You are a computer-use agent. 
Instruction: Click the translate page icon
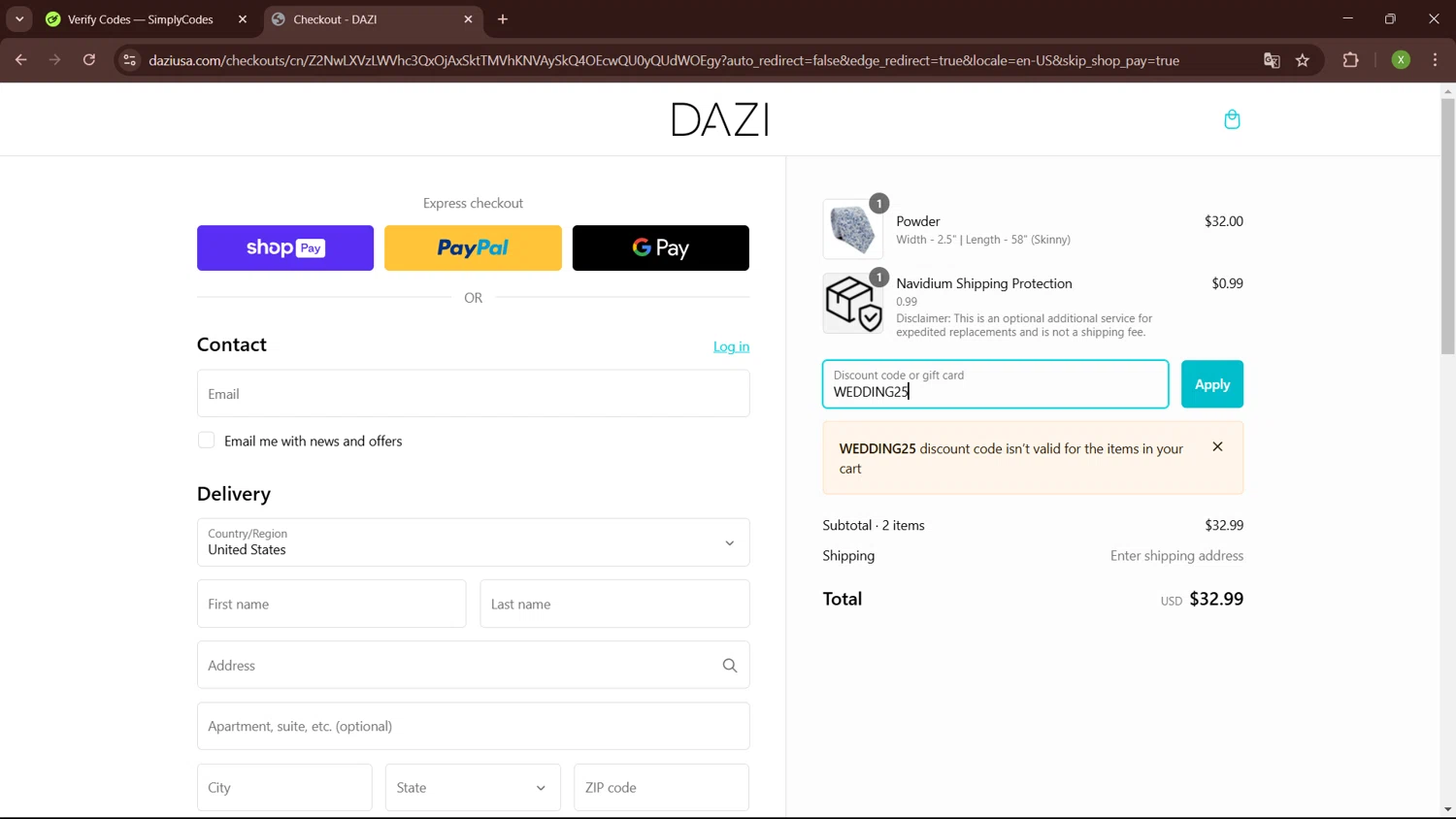(x=1272, y=60)
